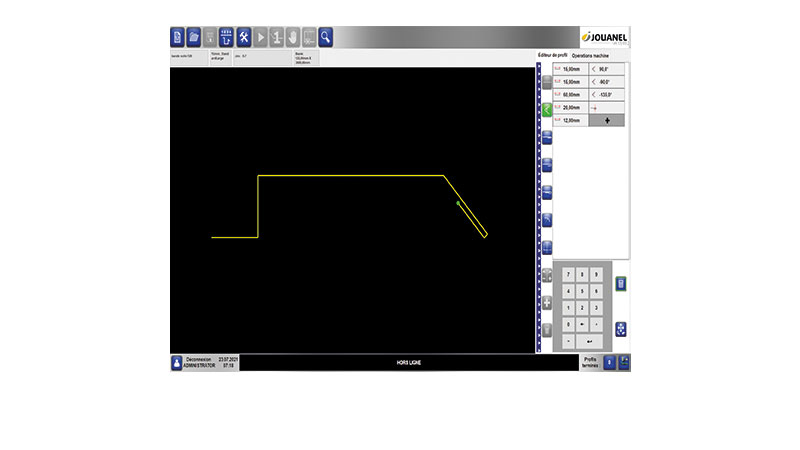Image resolution: width=800 pixels, height=450 pixels.
Task: Select the 60,00mm length field
Action: pyautogui.click(x=570, y=94)
